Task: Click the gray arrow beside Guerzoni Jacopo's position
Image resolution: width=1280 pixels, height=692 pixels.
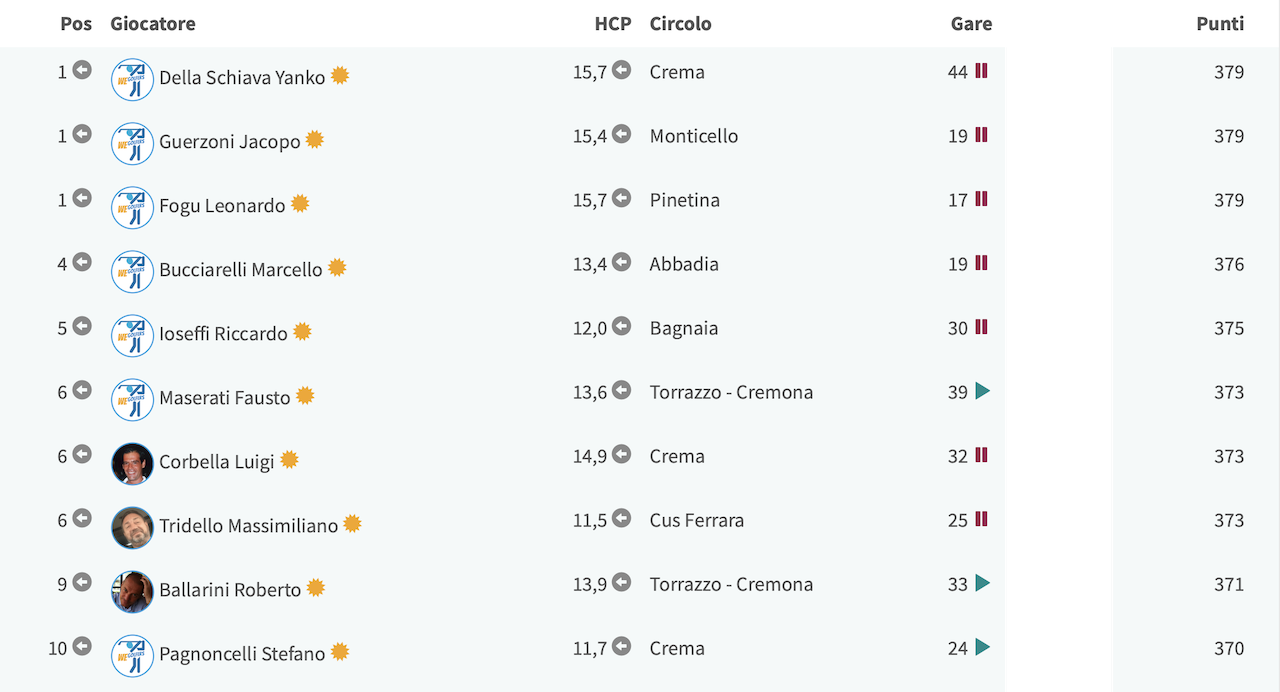Action: coord(82,134)
